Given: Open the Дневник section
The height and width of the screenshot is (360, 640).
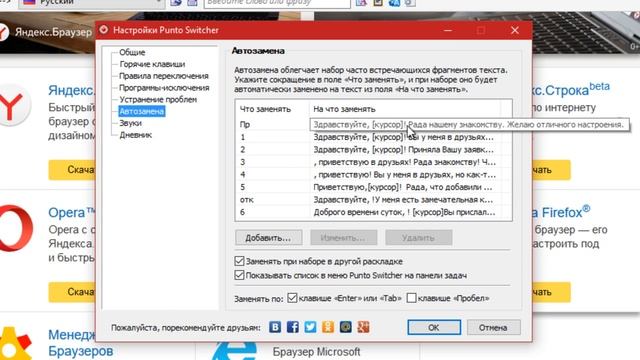Looking at the screenshot, I should pyautogui.click(x=136, y=135).
